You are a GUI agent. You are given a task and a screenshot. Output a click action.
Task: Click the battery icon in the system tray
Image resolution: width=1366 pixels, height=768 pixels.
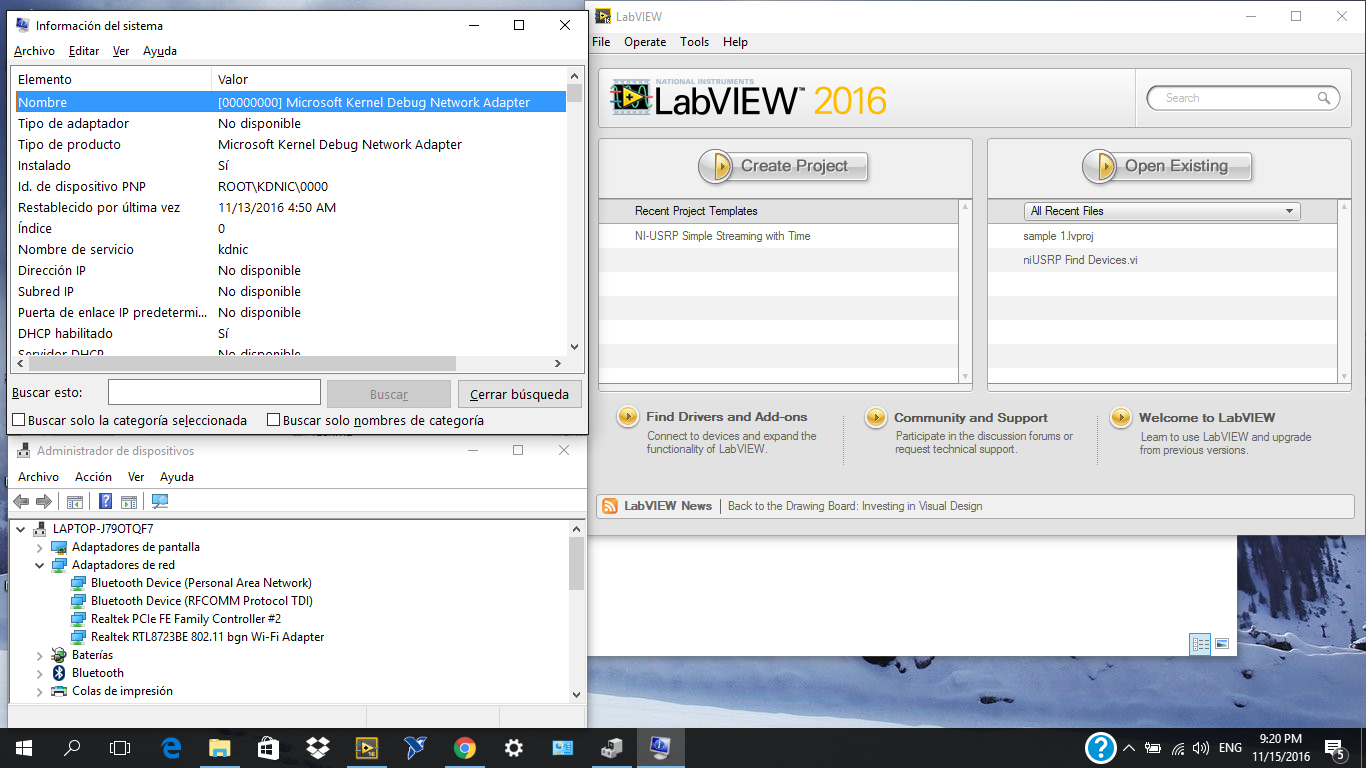(1153, 748)
